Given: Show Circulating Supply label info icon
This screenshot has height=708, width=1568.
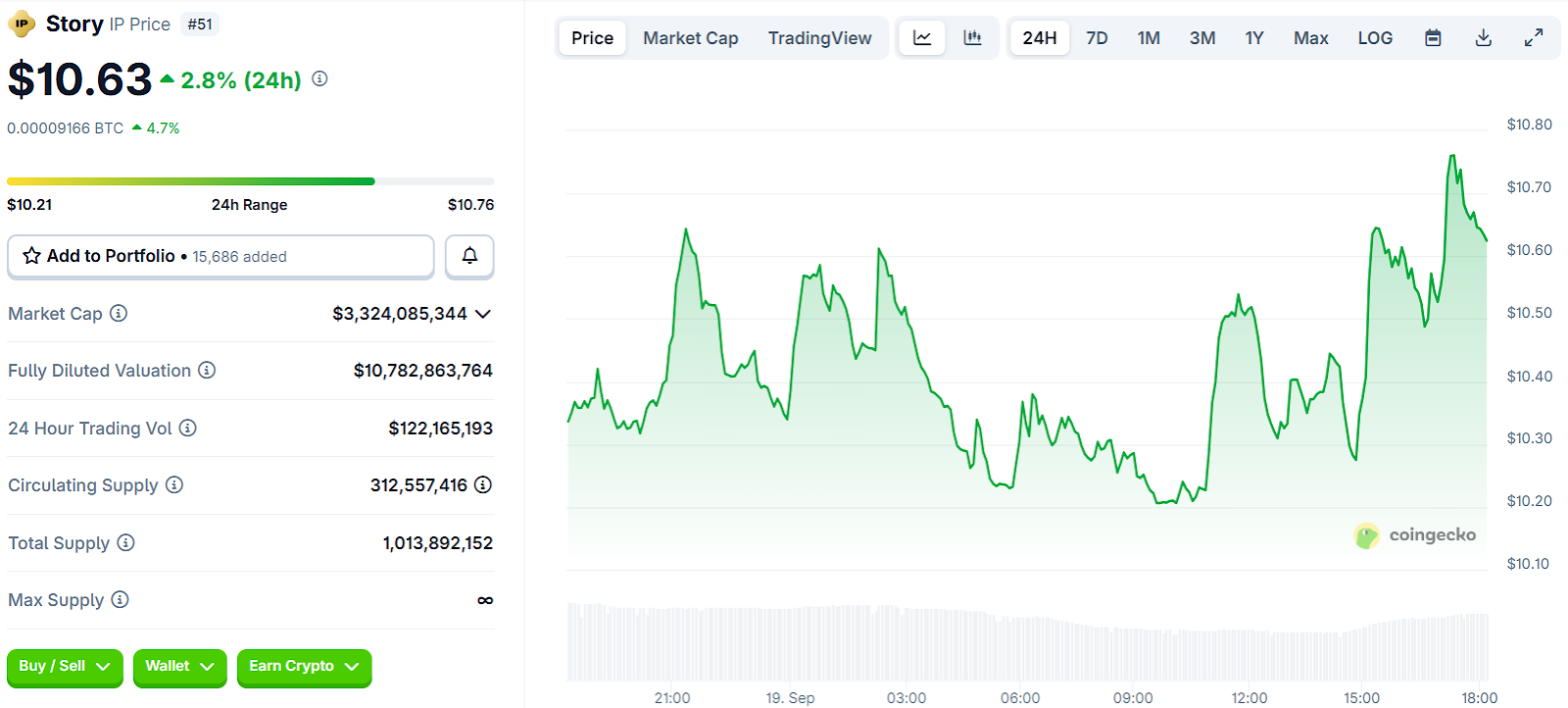Looking at the screenshot, I should pos(174,484).
